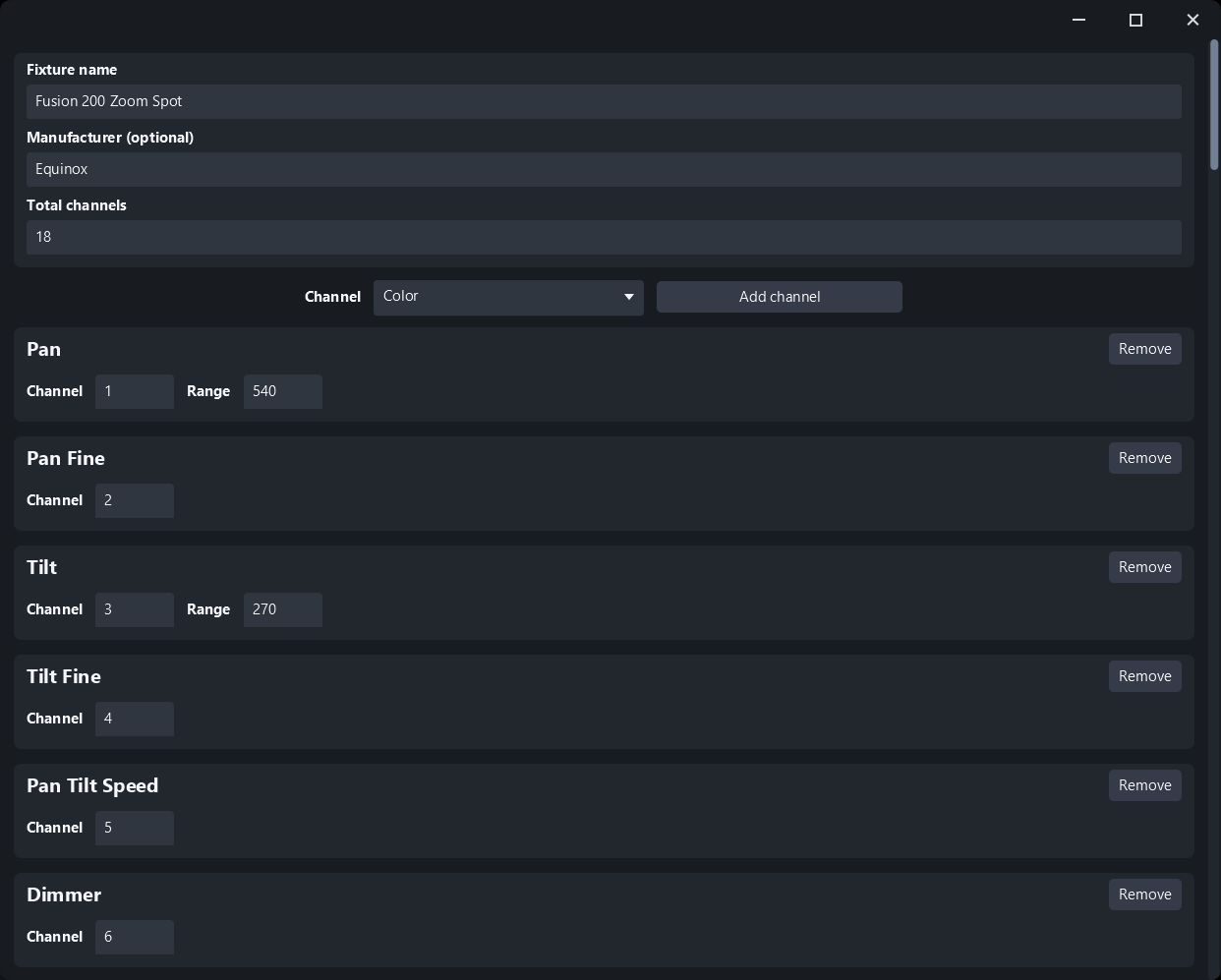
Task: Remove the Tilt channel
Action: pyautogui.click(x=1145, y=567)
